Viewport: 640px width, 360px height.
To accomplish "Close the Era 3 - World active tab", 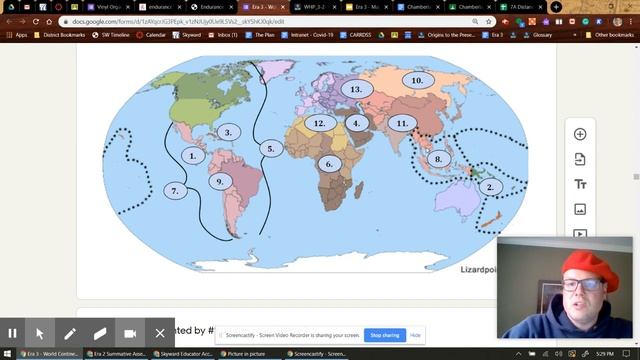I will click(x=283, y=7).
